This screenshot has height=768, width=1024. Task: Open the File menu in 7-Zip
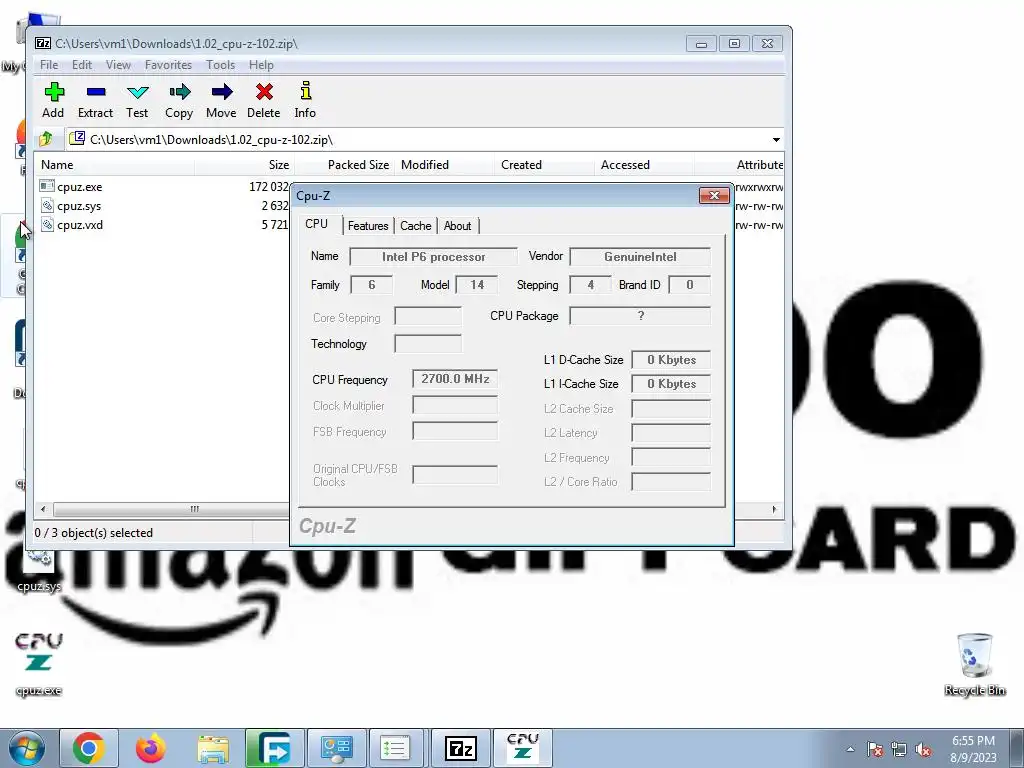click(x=49, y=65)
